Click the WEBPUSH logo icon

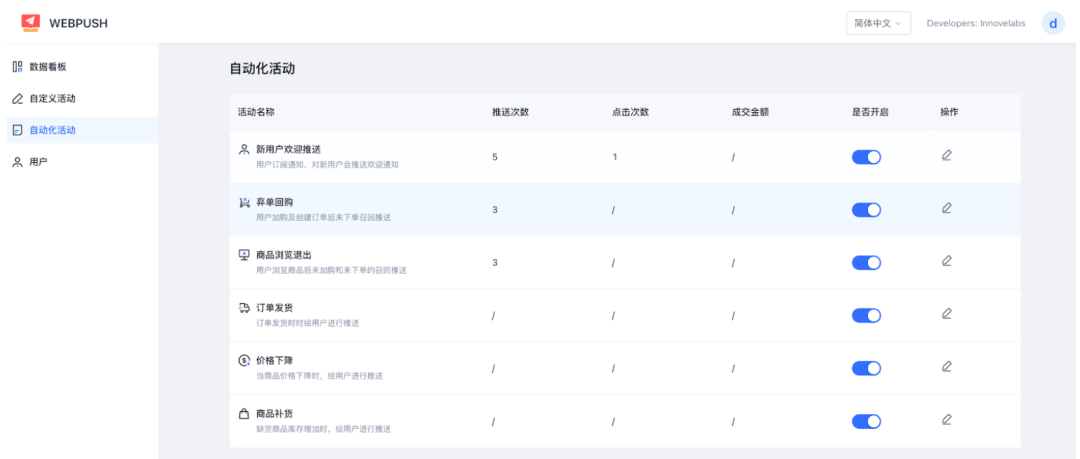coord(30,22)
